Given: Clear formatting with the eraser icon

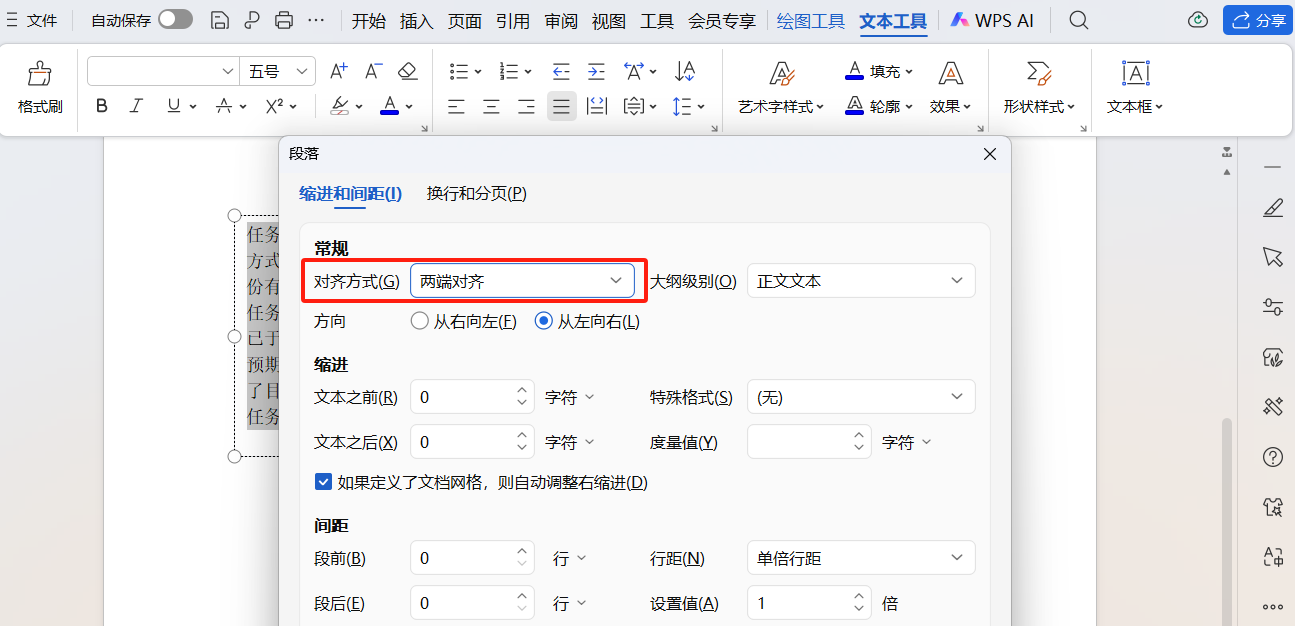Looking at the screenshot, I should pyautogui.click(x=407, y=70).
